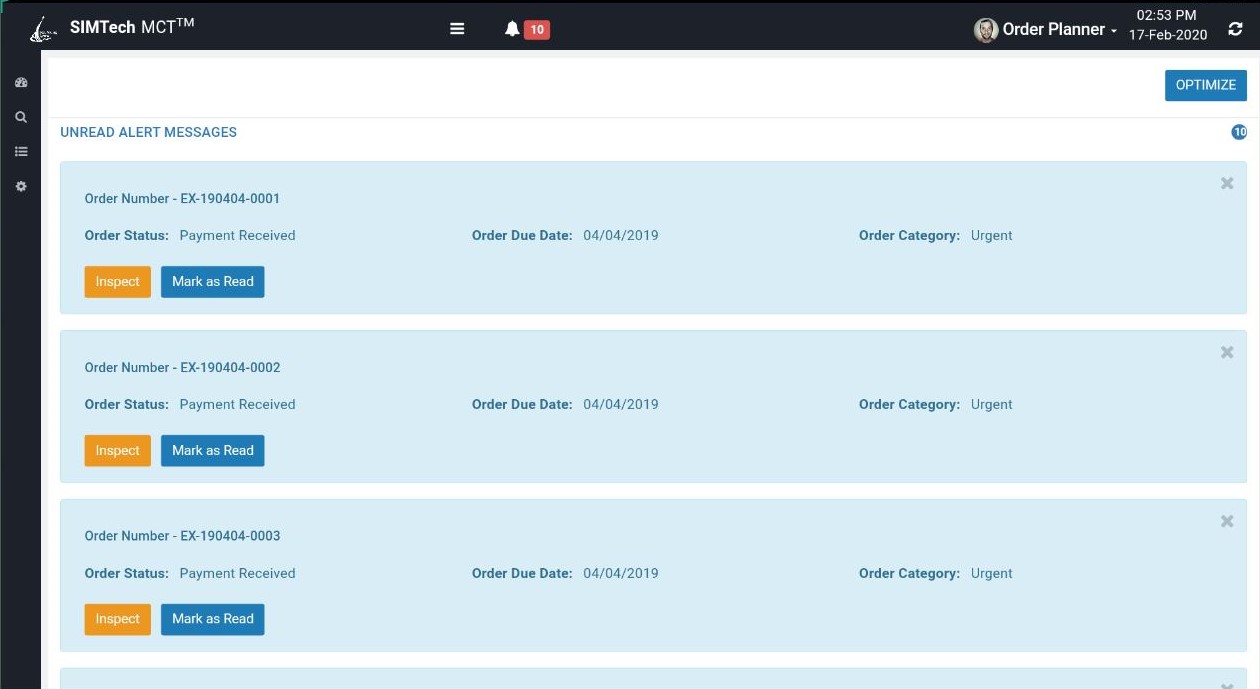Click the refresh icon in the header

[1235, 29]
